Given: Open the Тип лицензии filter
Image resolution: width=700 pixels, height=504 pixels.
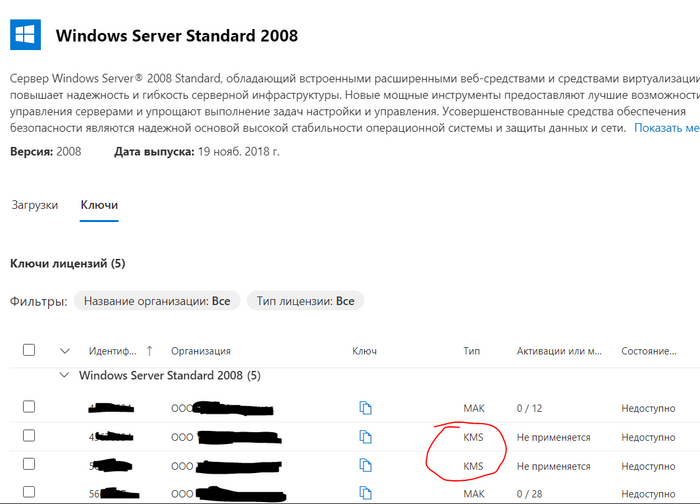Looking at the screenshot, I should pos(305,301).
